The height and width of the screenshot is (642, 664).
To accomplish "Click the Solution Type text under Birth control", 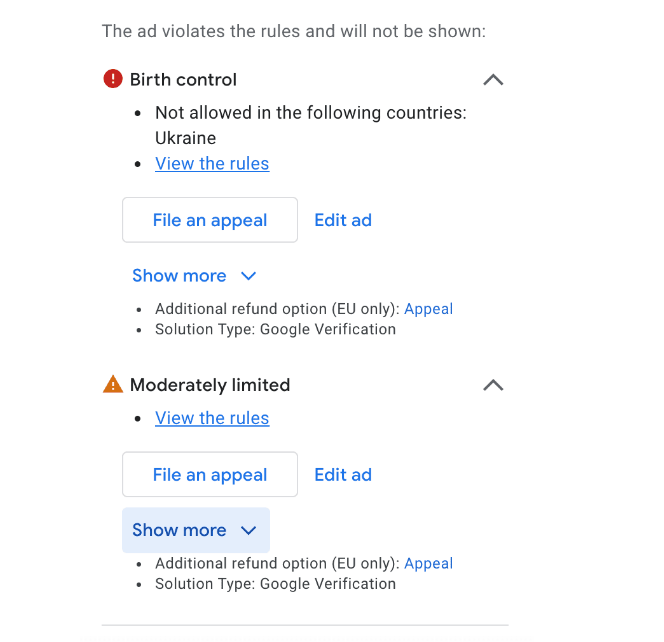I will [x=275, y=329].
